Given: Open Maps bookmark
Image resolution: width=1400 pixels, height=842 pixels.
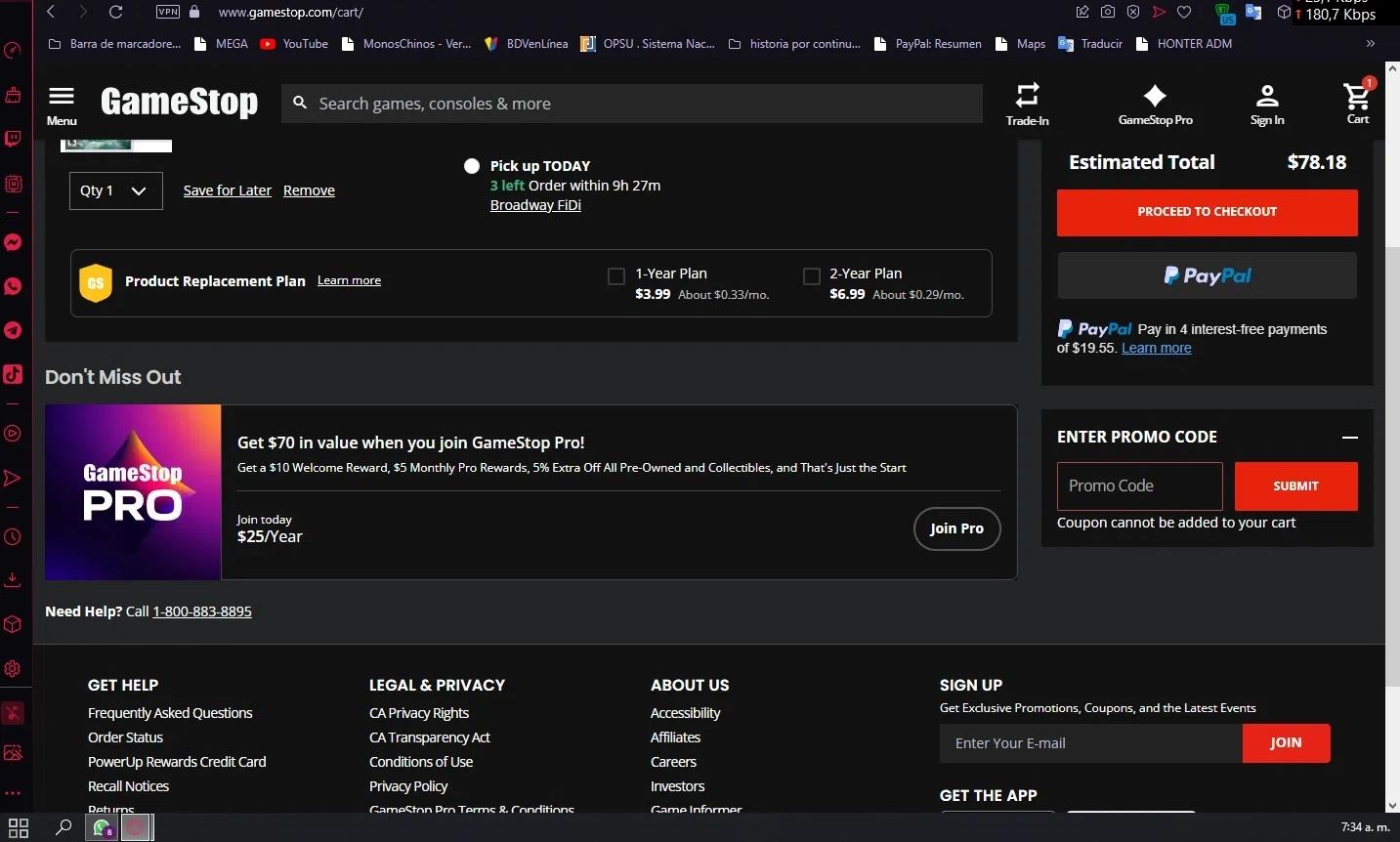Looking at the screenshot, I should 1020,44.
